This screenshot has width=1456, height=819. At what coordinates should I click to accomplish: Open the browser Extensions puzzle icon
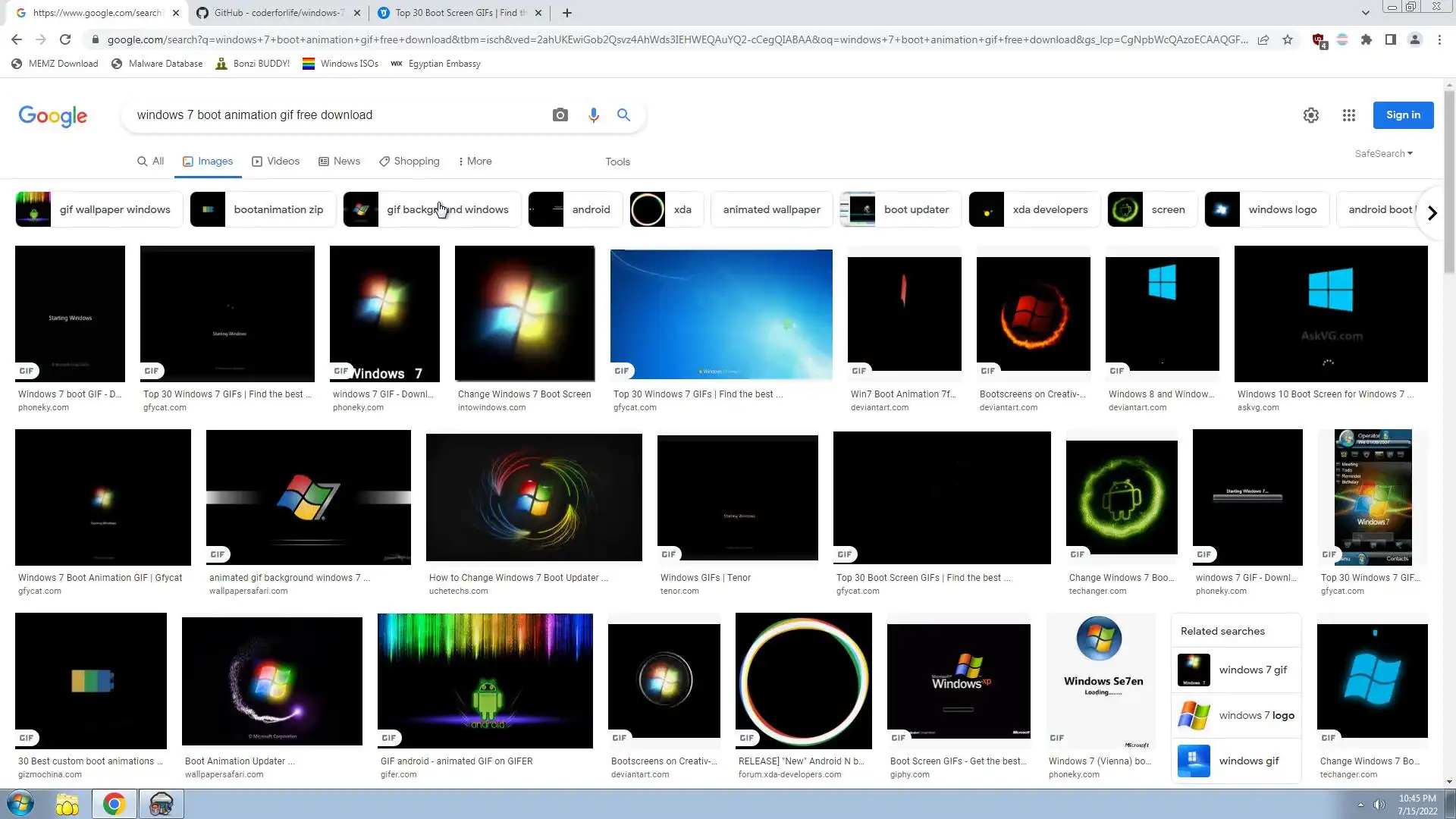tap(1366, 39)
